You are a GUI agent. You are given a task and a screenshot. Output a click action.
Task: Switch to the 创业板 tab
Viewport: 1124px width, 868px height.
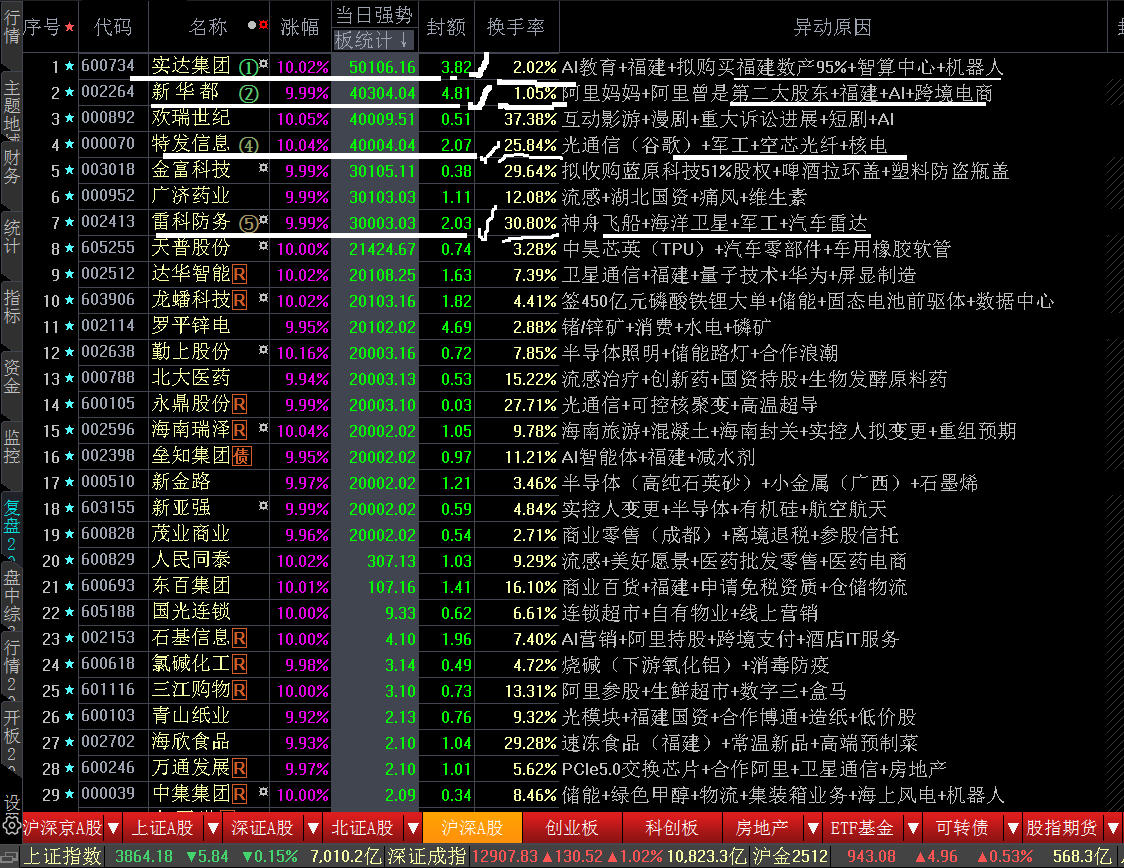(572, 828)
